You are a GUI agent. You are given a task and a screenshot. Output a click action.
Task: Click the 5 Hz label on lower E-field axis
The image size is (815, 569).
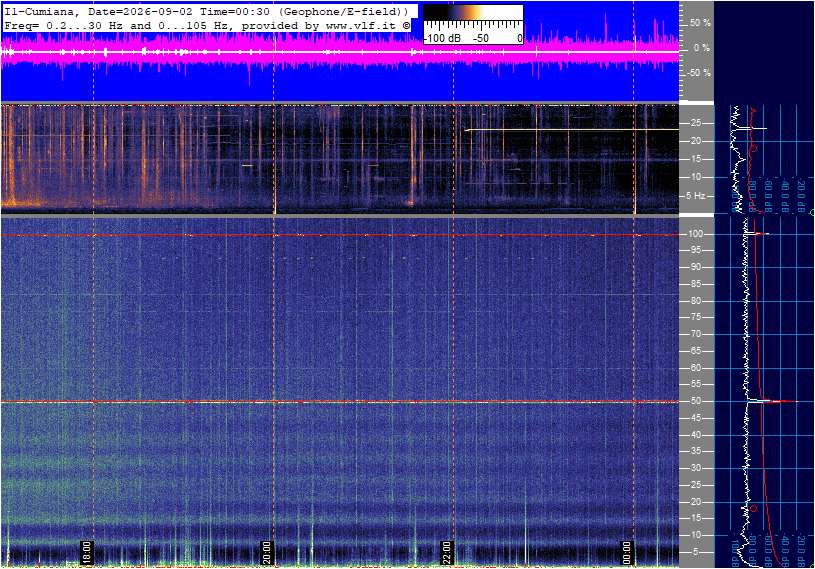click(698, 552)
